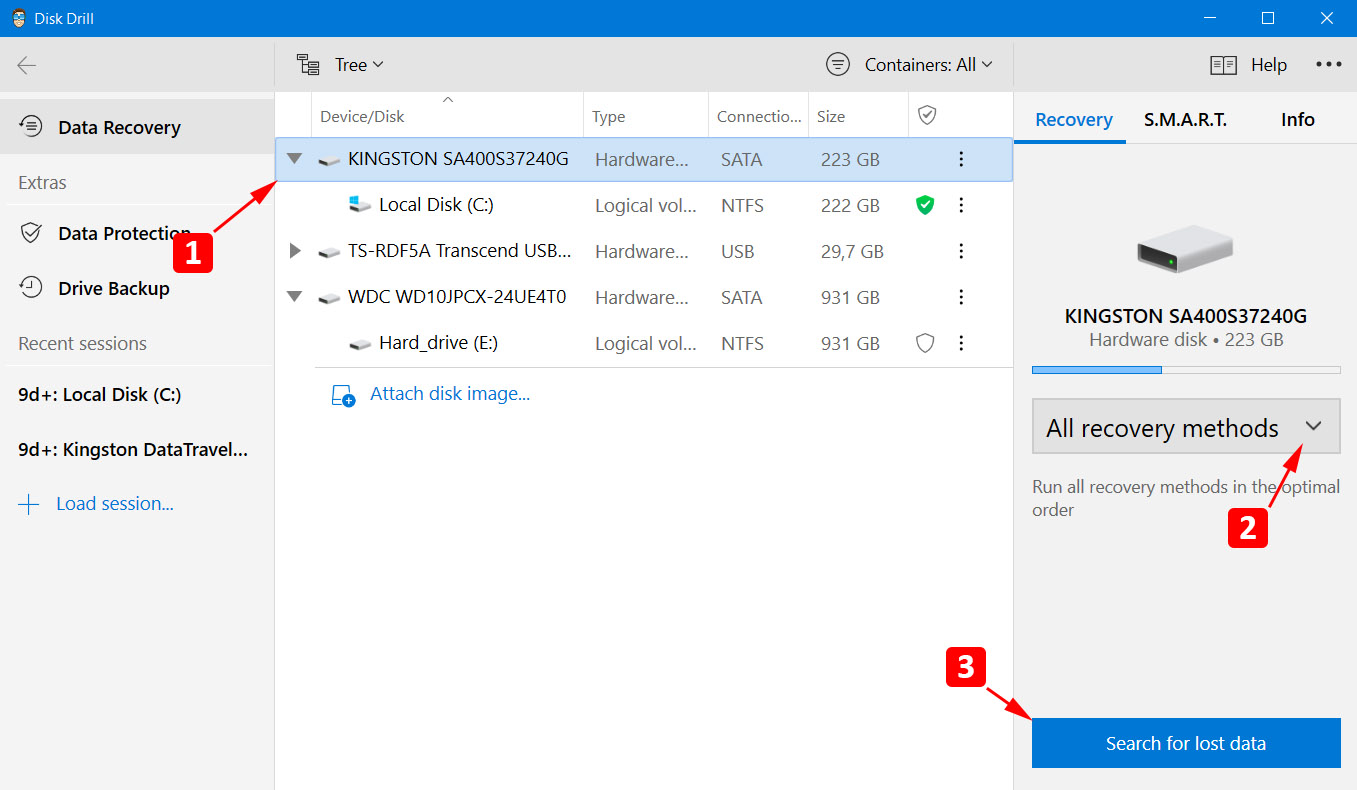Click the plus icon next to Load session
This screenshot has height=790, width=1357.
[x=29, y=504]
